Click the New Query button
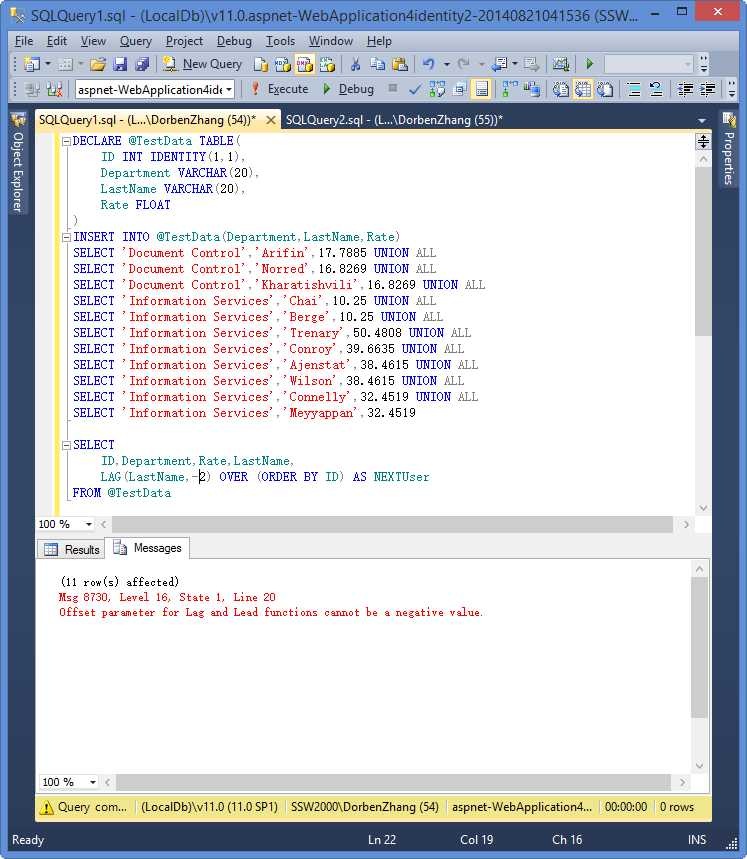Image resolution: width=747 pixels, height=859 pixels. (x=202, y=64)
